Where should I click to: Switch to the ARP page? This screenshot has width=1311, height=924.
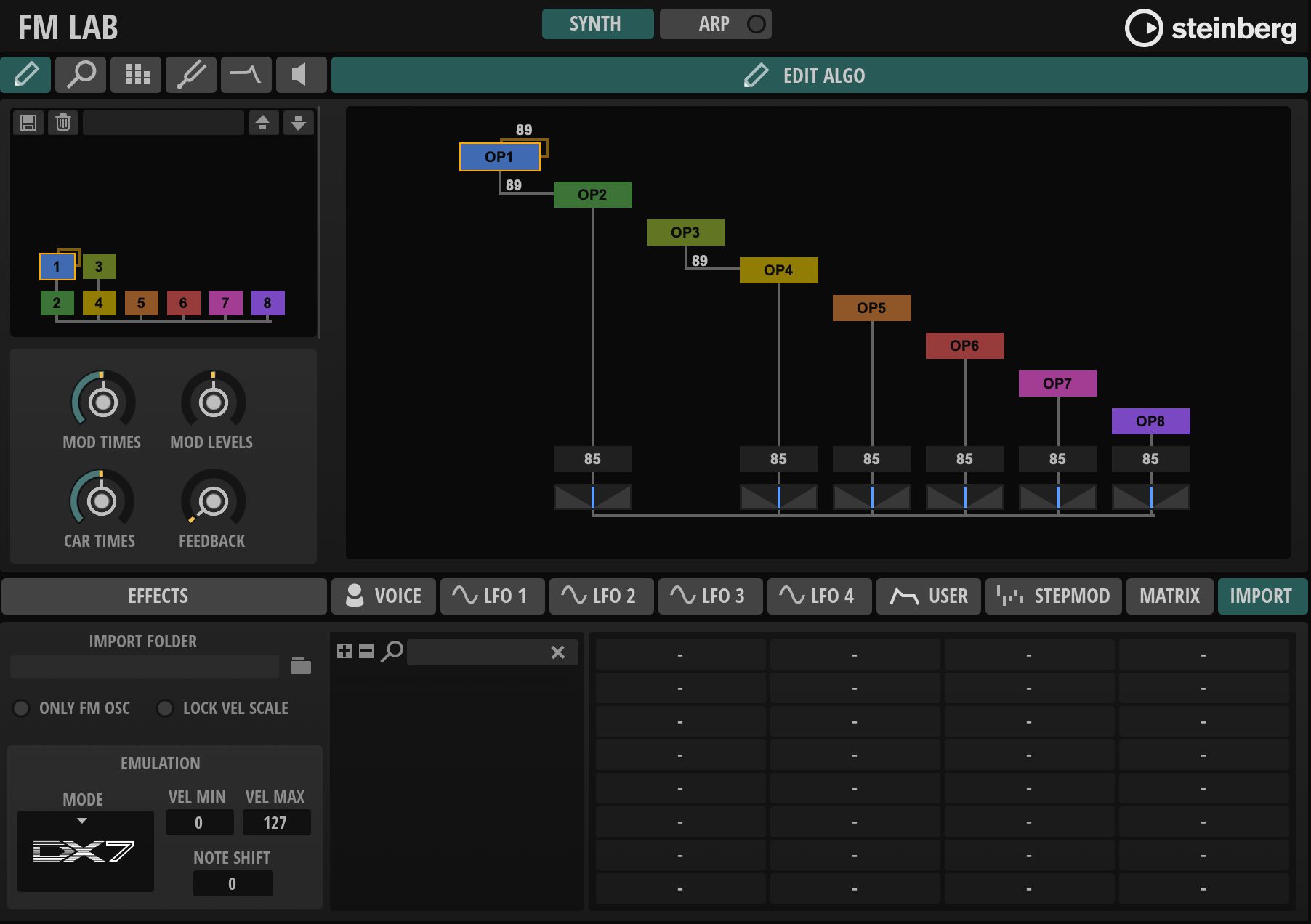tap(714, 24)
